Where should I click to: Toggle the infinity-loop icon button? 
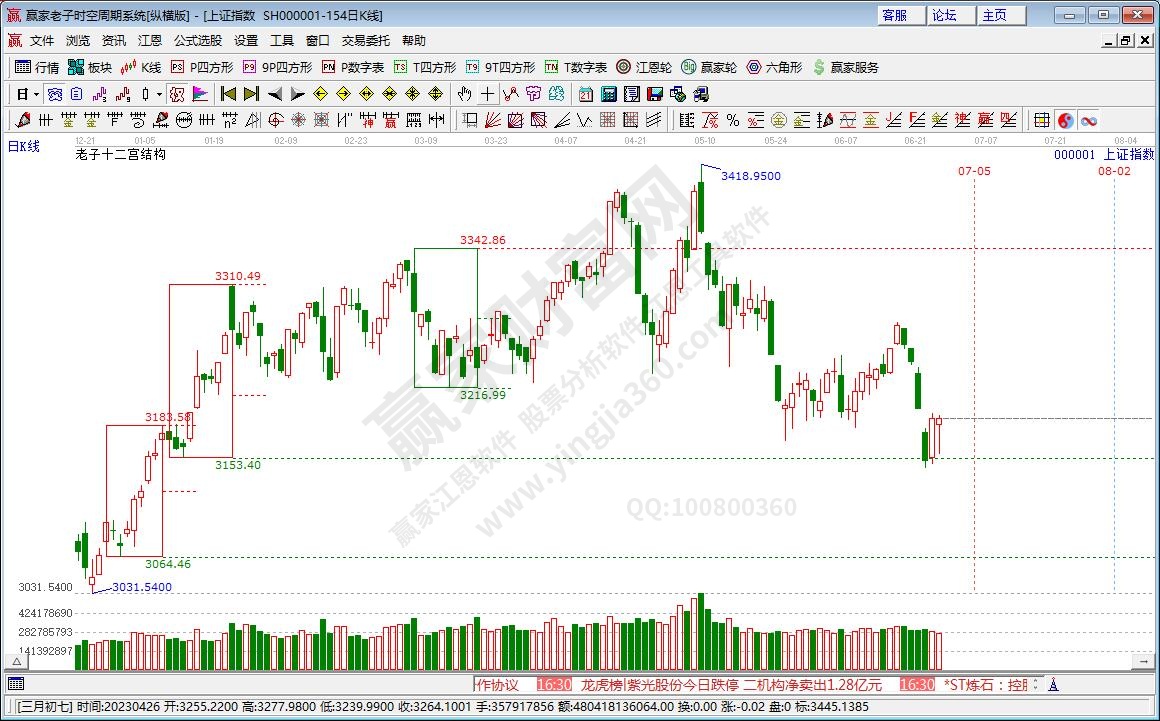coord(1088,120)
